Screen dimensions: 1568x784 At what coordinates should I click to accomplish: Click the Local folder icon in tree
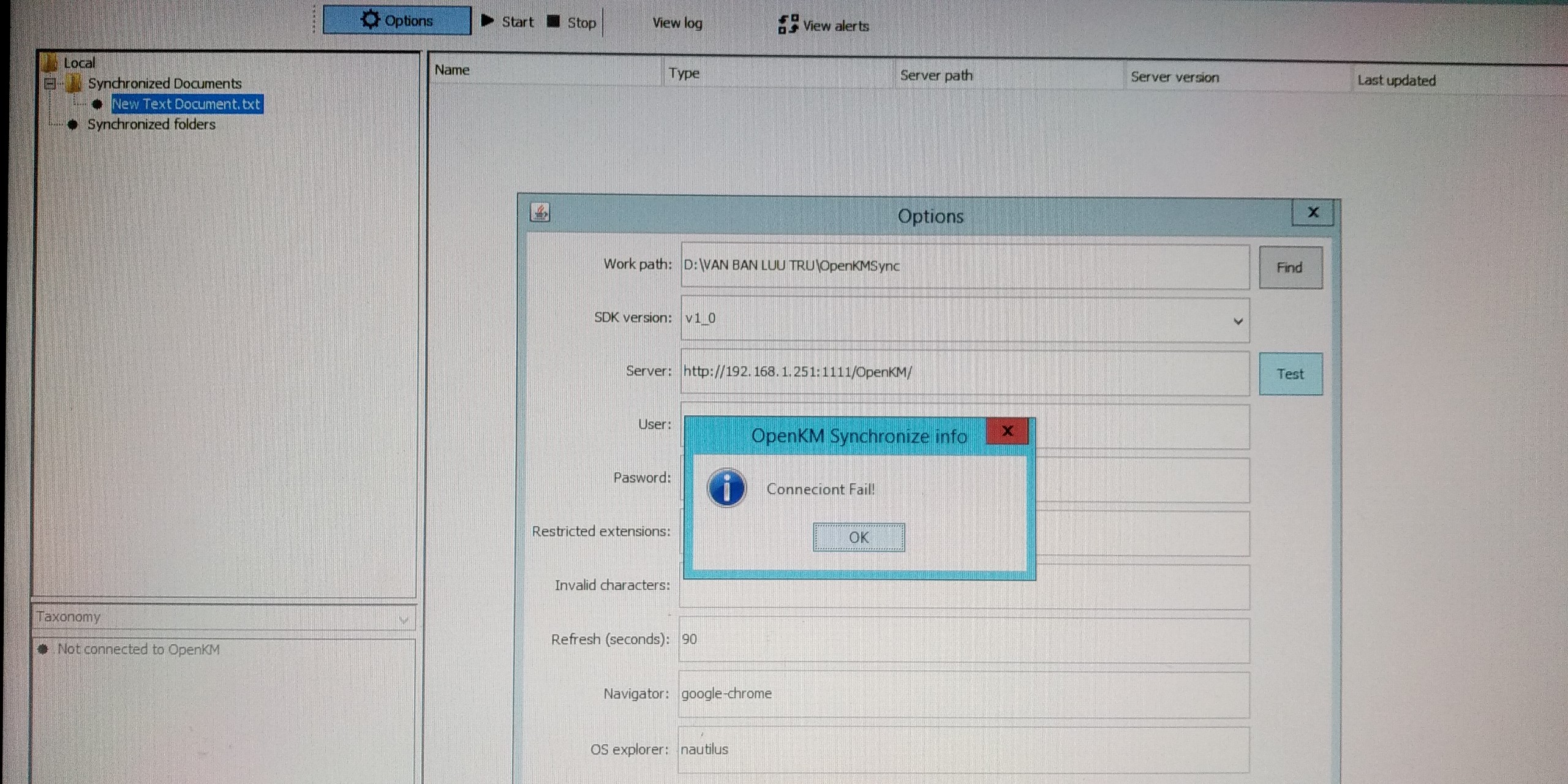point(50,62)
